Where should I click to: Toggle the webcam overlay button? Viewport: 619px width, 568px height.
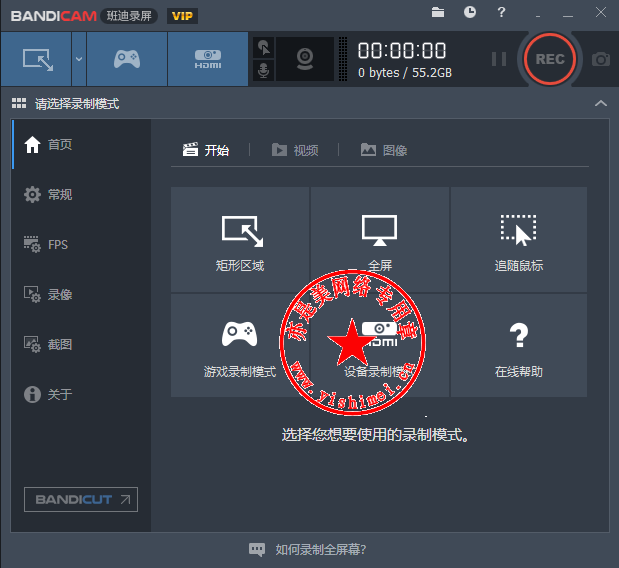[304, 59]
